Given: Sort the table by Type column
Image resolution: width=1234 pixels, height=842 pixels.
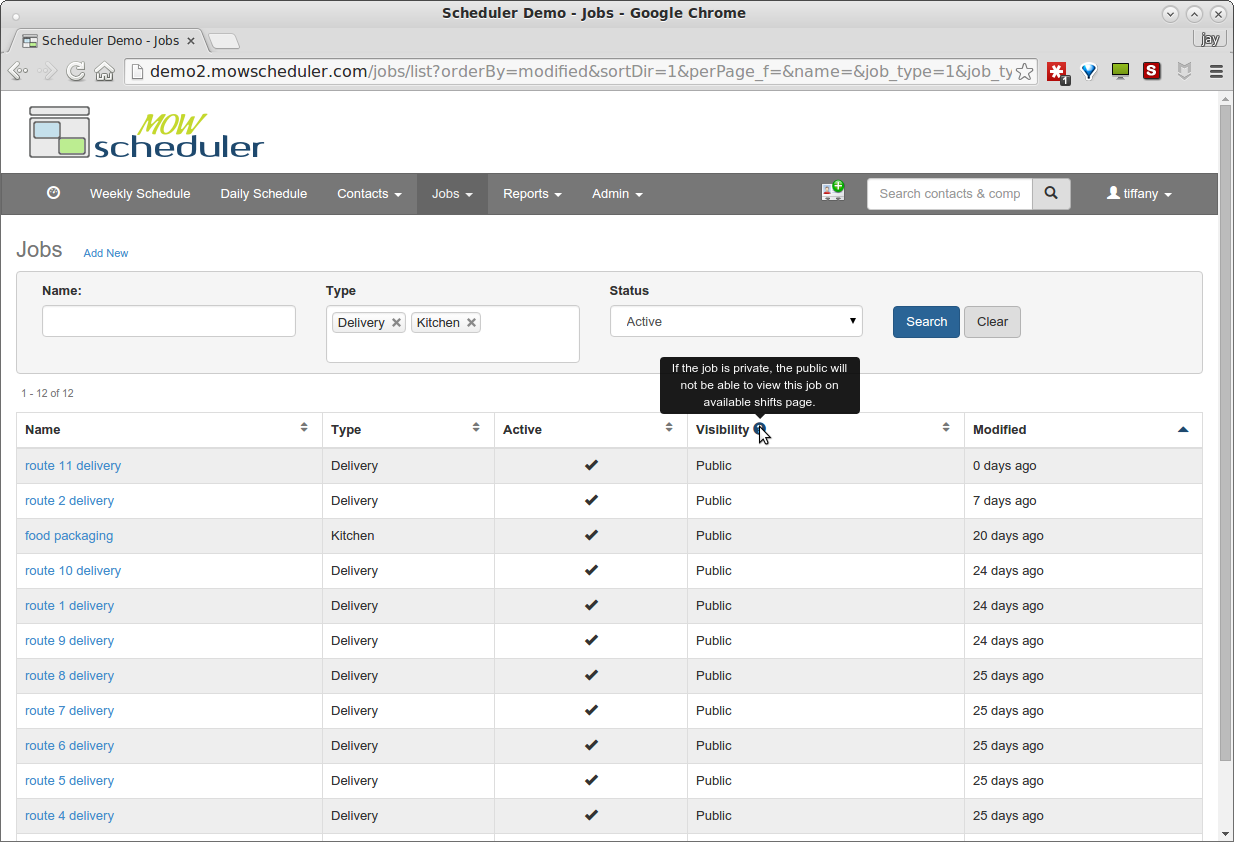Looking at the screenshot, I should [476, 428].
